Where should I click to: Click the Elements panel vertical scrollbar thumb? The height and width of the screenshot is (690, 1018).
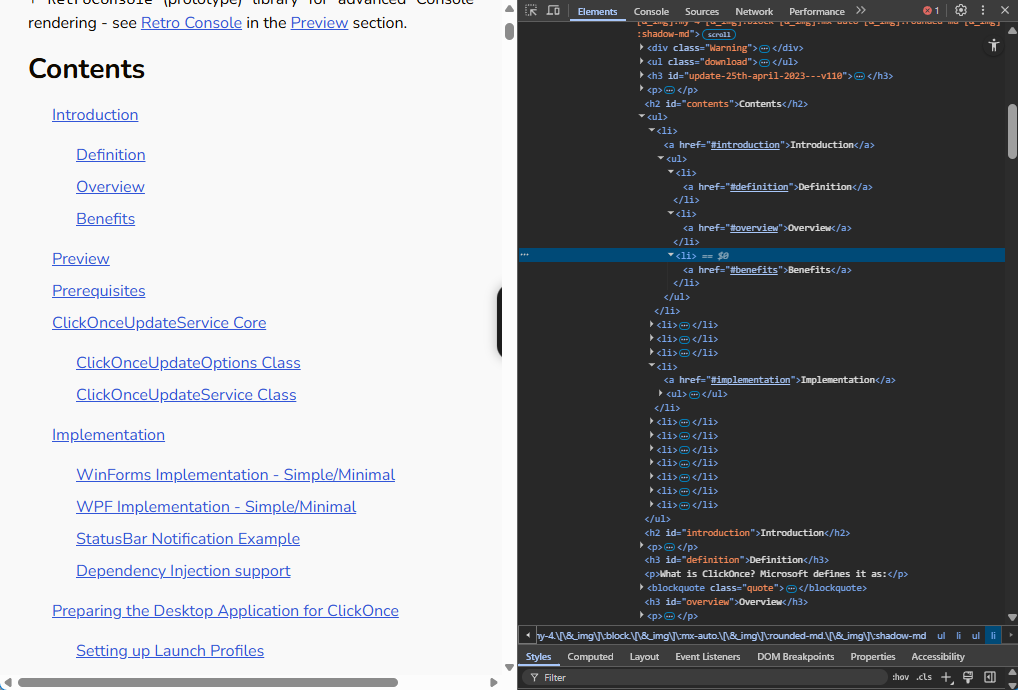coord(1012,130)
